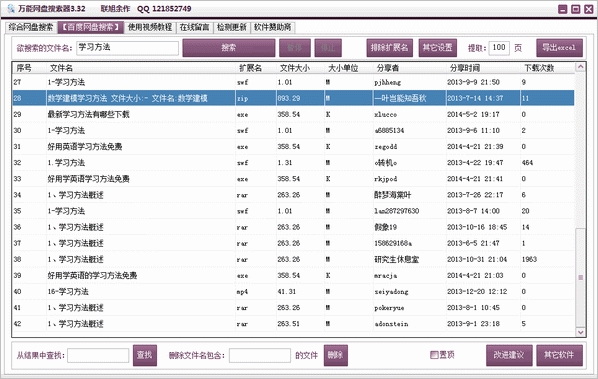
Task: Click the 排除扩展名 button
Action: 389,48
